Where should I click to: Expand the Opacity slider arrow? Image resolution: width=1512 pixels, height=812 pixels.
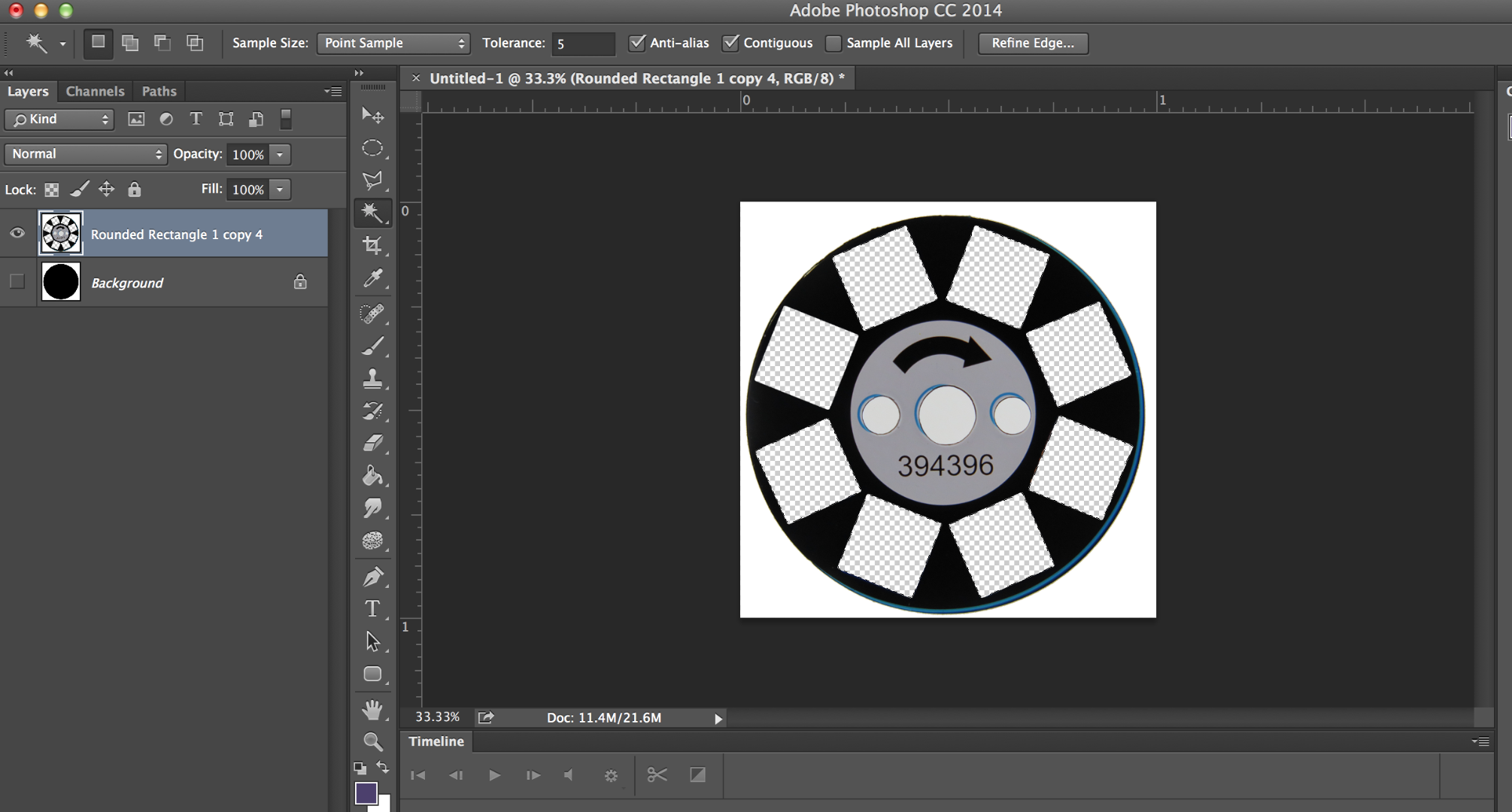tap(280, 154)
